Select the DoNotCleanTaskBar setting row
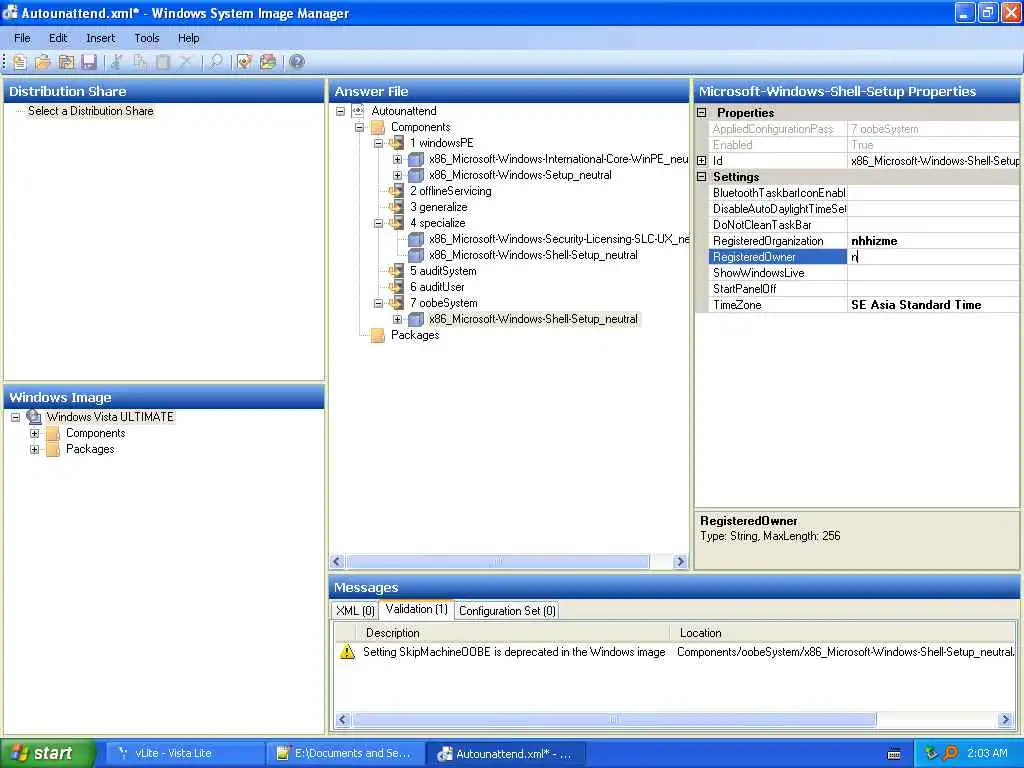This screenshot has width=1024, height=768. coord(863,225)
